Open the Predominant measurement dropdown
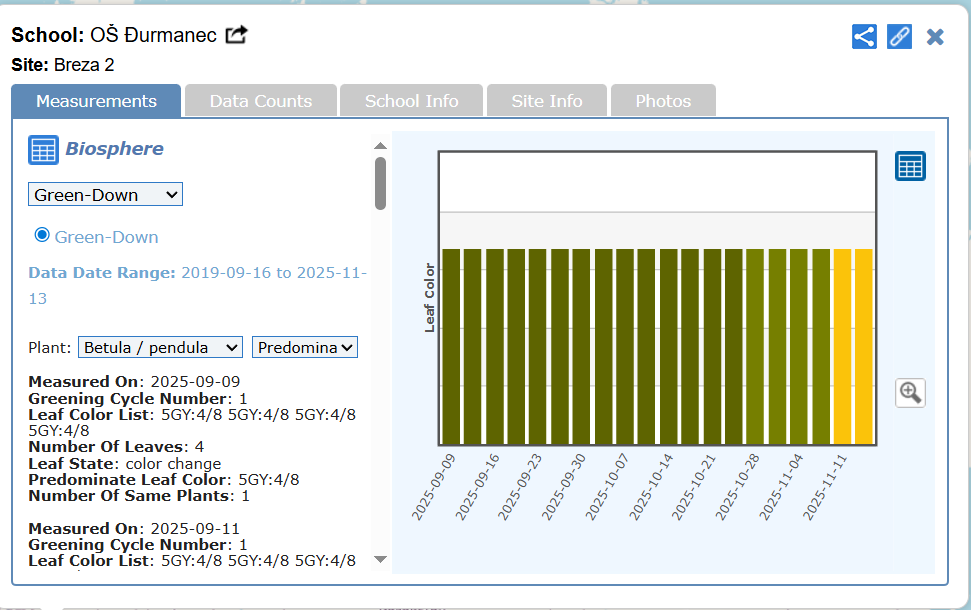Viewport: 971px width, 610px height. tap(304, 347)
